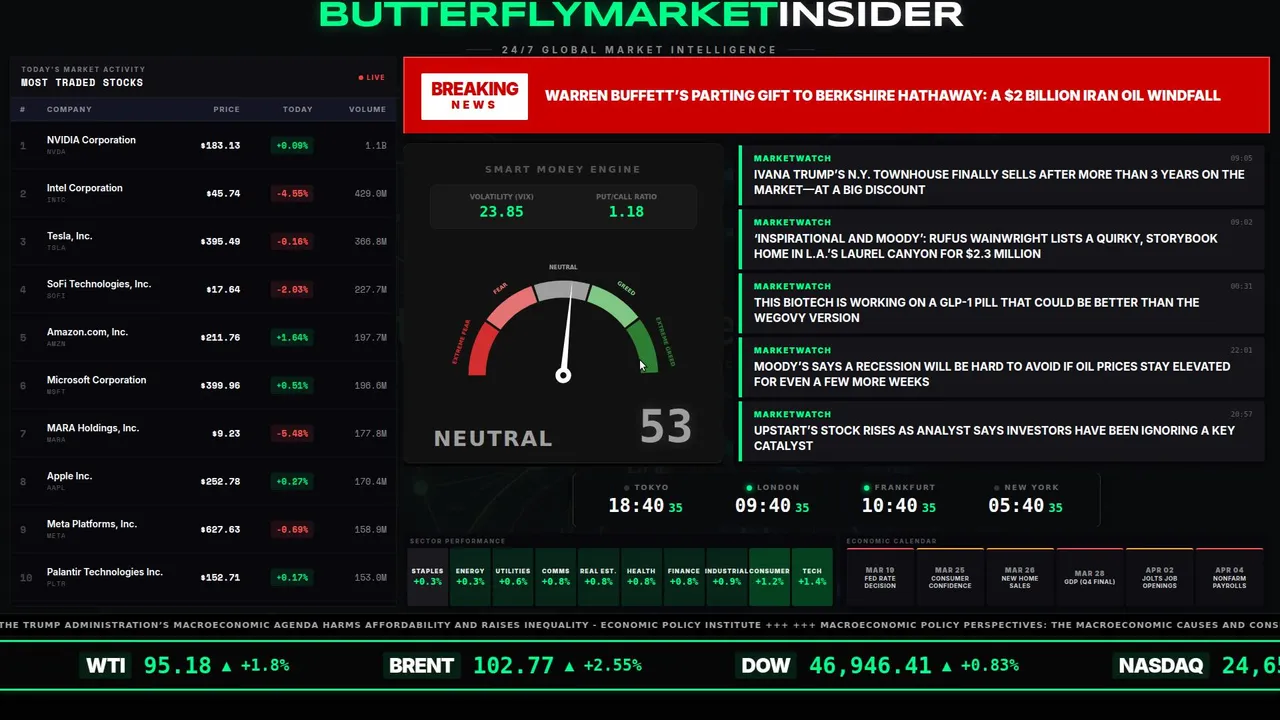Click the NASDAQ ticker label
1280x720 pixels.
click(x=1161, y=666)
